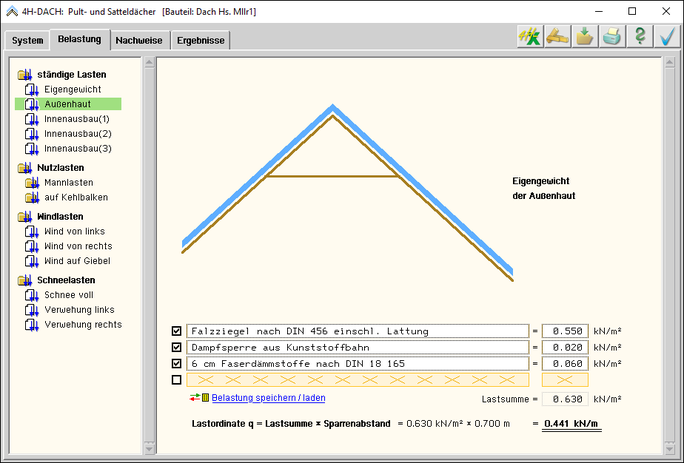Screen dimensions: 684x463
Task: Click the wooden beams toolbar icon
Action: [556, 37]
